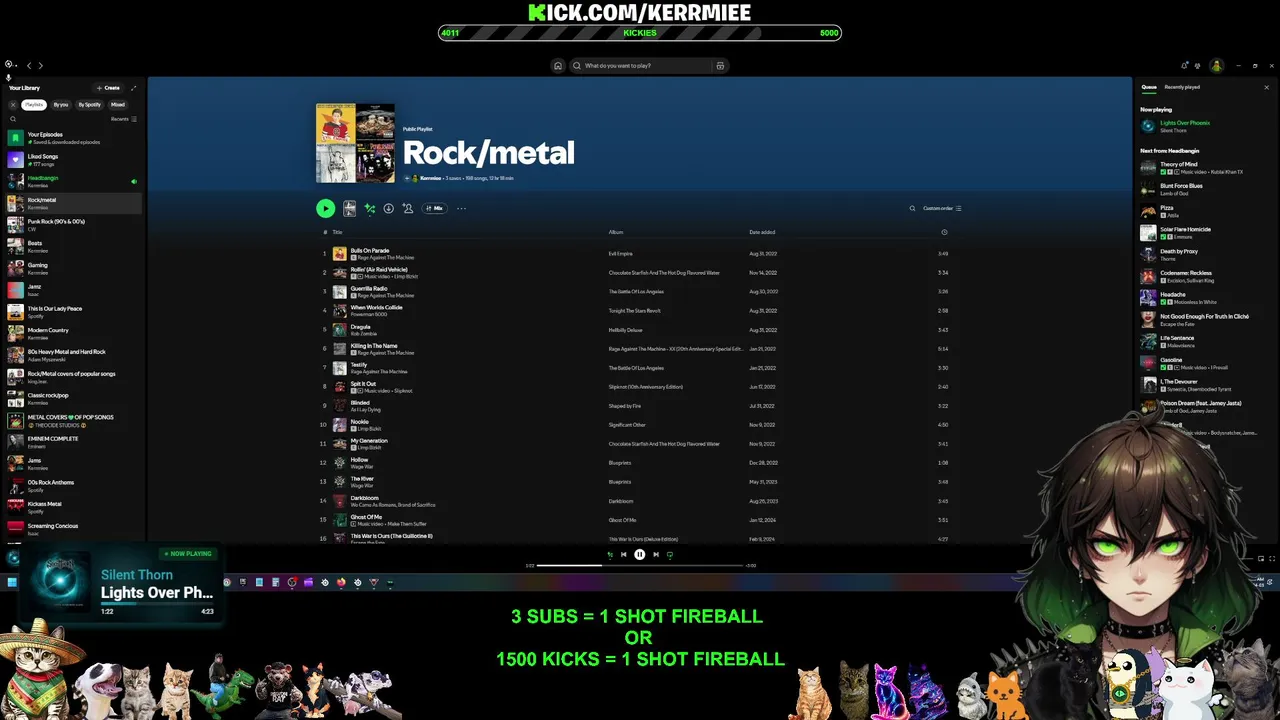1280x720 pixels.
Task: Open the Windows Start button
Action: coord(12,582)
